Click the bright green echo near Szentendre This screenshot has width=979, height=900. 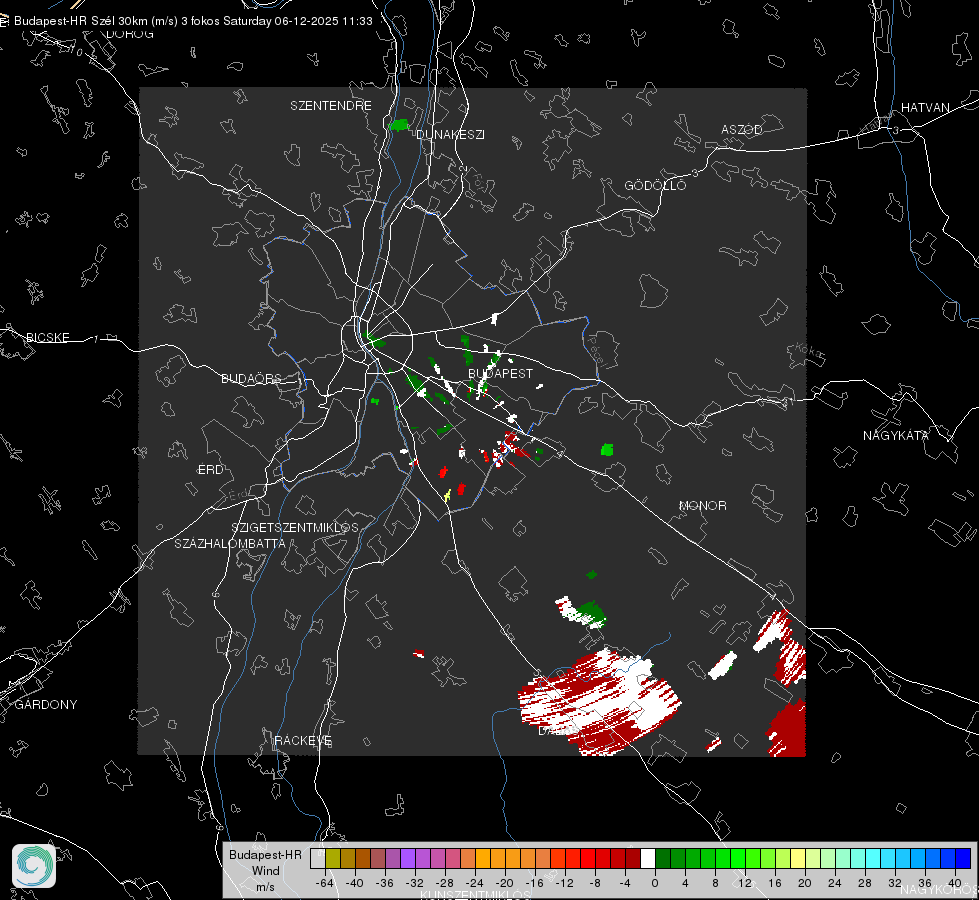pyautogui.click(x=398, y=125)
